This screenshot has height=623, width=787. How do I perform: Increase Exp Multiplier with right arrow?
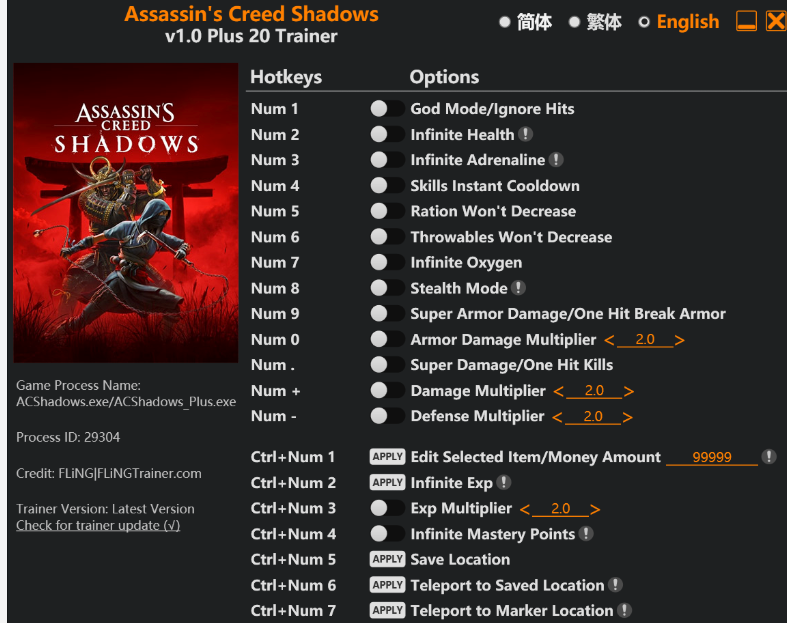[x=595, y=510]
